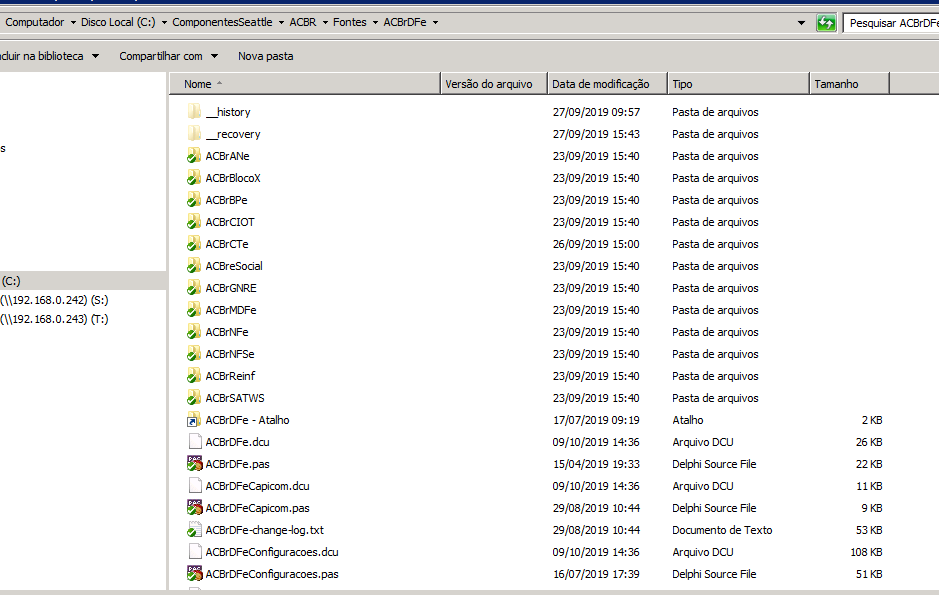939x599 pixels.
Task: Select the ACBrReinf folder icon
Action: tap(194, 376)
